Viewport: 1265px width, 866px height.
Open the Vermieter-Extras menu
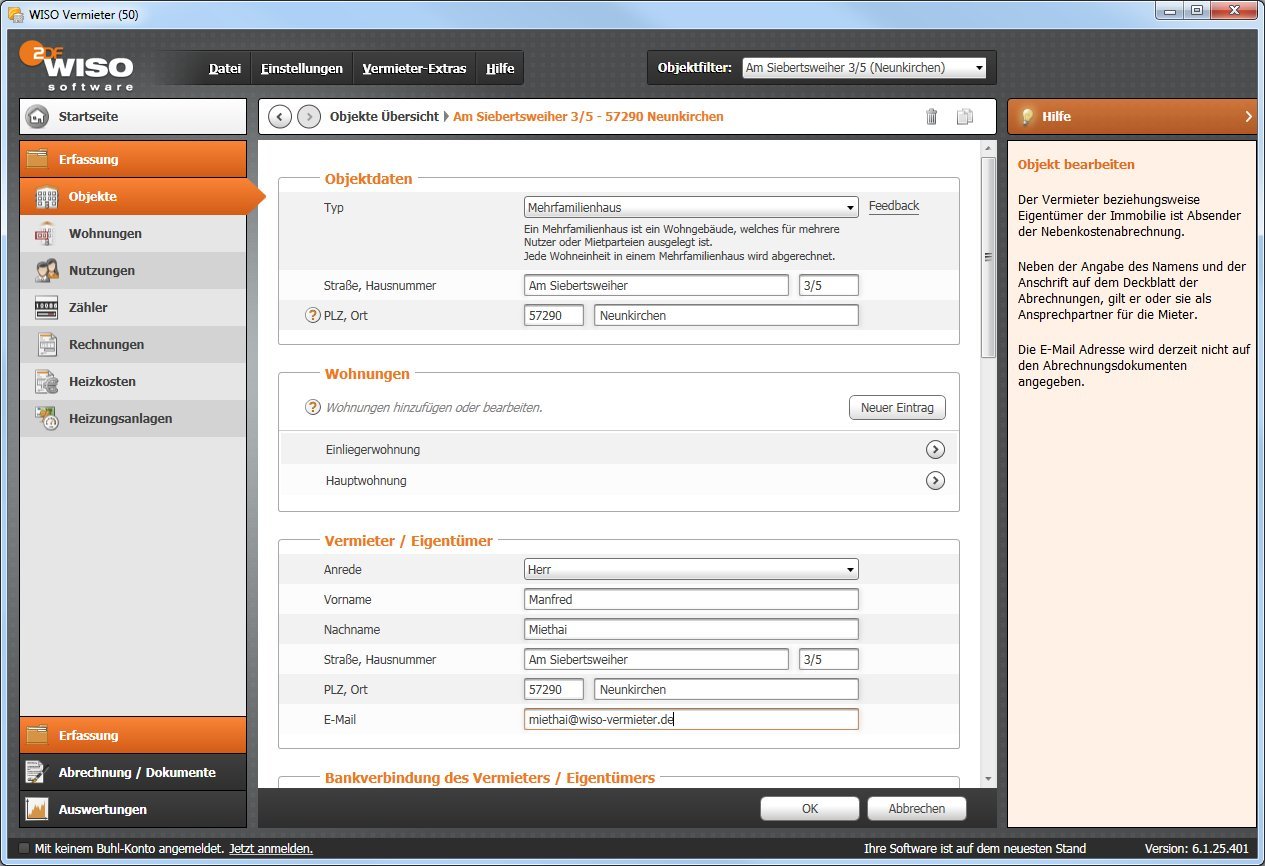(414, 68)
